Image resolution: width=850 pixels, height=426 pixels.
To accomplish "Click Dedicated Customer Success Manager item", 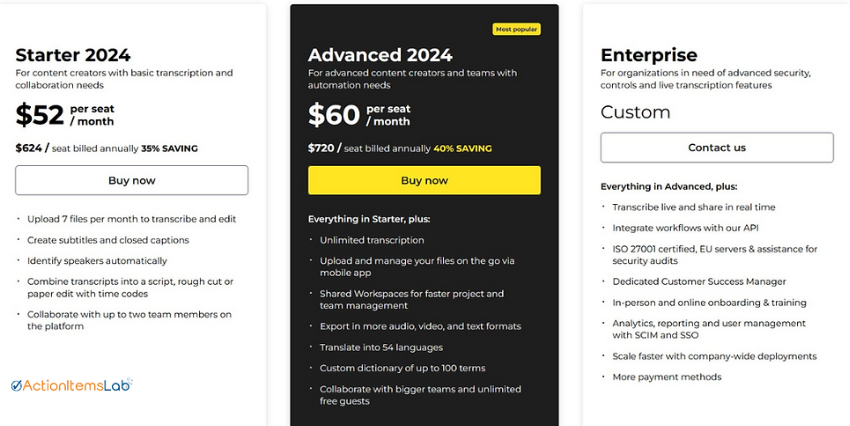I will tap(699, 282).
